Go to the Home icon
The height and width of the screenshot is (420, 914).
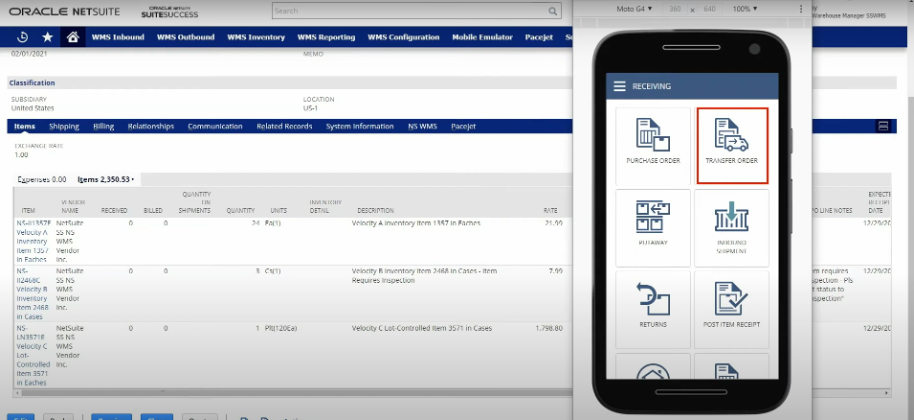click(x=73, y=37)
